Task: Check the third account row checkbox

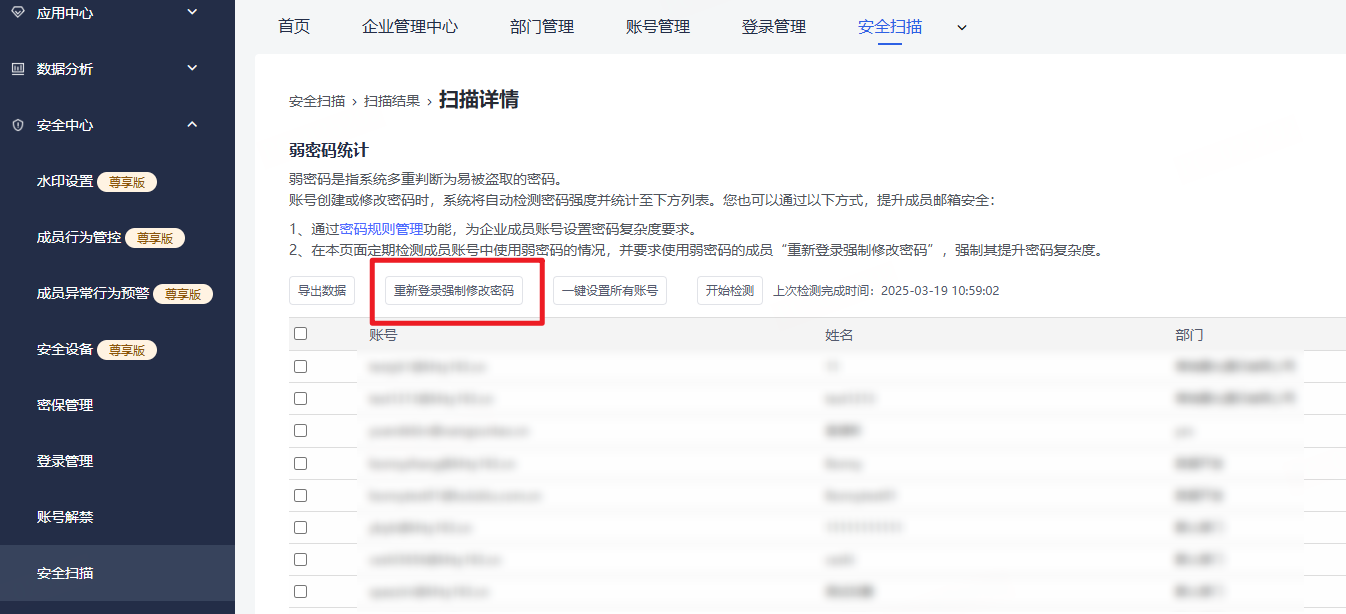Action: coord(301,431)
